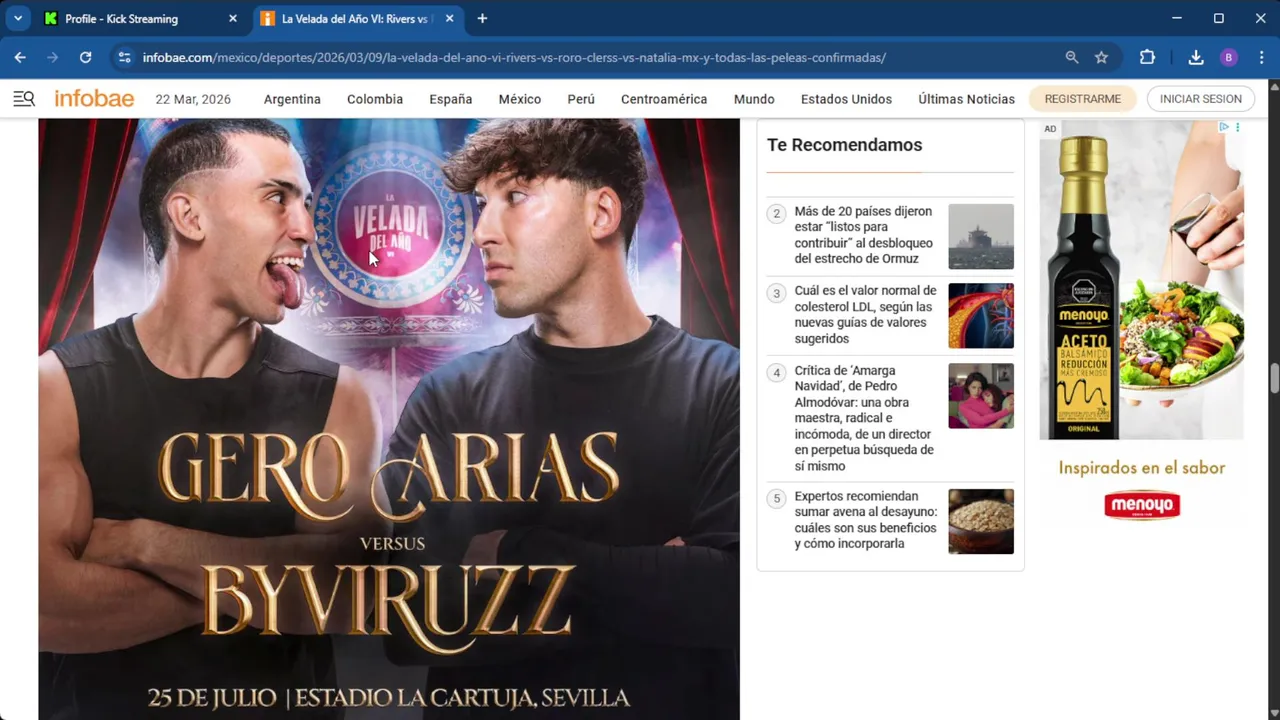This screenshot has height=720, width=1280.
Task: Open the Estados Unidos section
Action: tap(846, 99)
